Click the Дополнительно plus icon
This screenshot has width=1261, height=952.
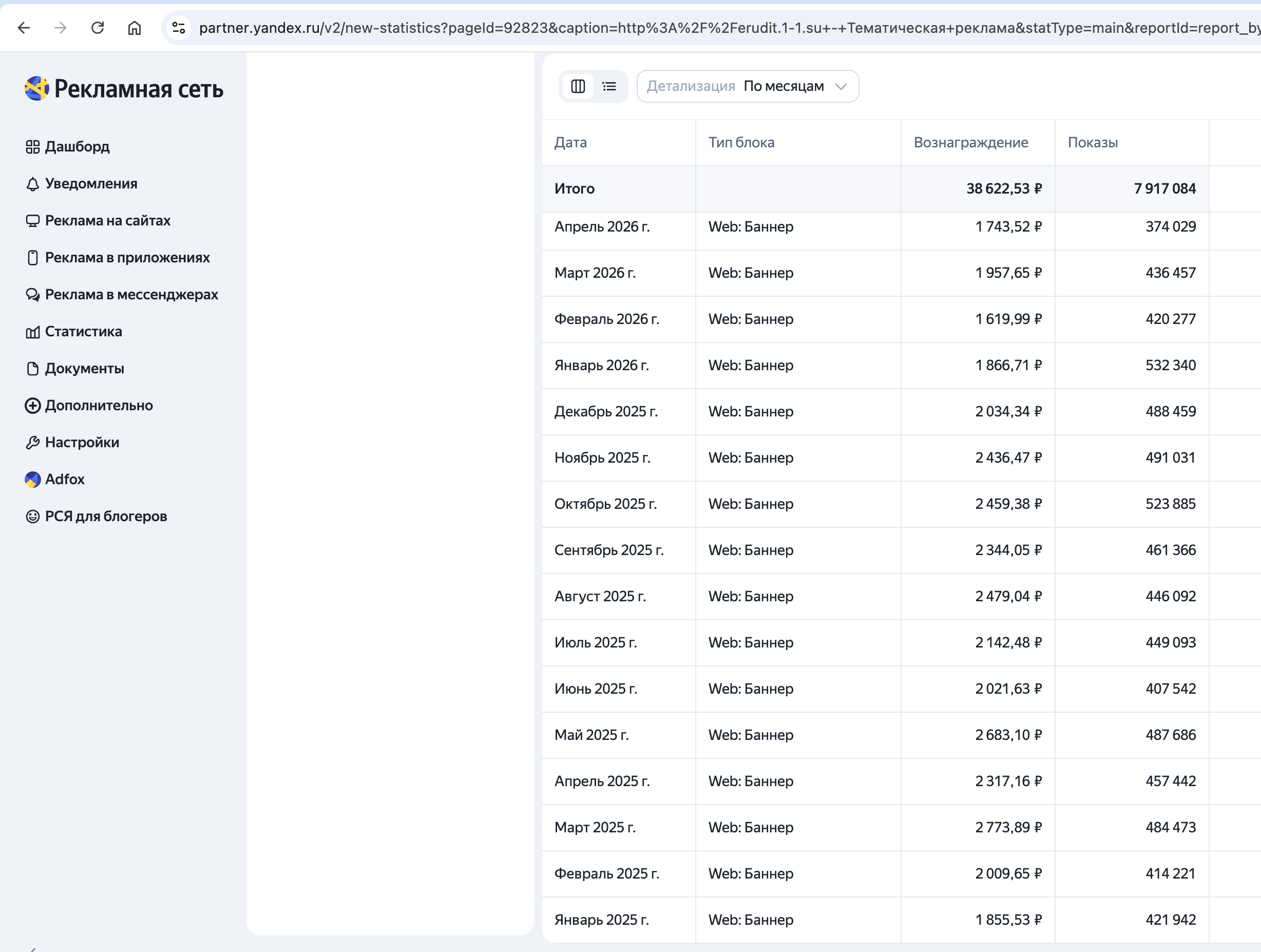click(32, 405)
